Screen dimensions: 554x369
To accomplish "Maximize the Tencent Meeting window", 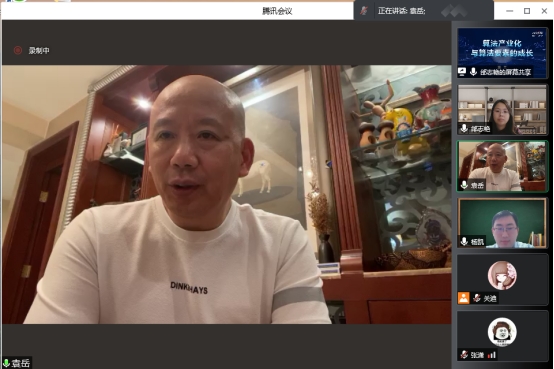I will pyautogui.click(x=527, y=11).
